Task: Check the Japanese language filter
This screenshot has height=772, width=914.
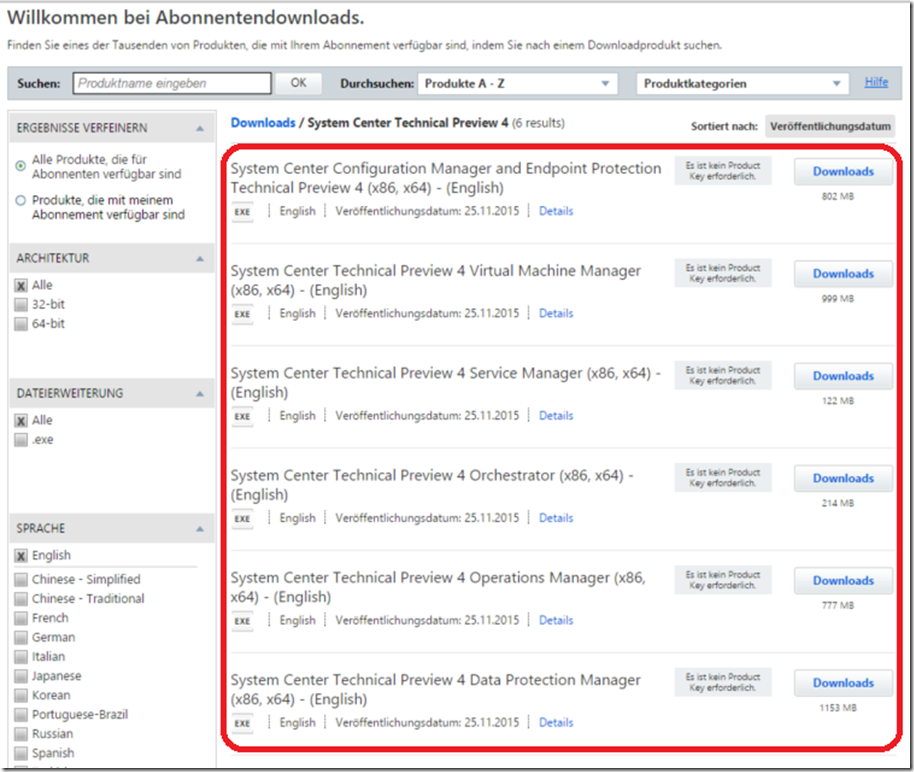Action: (21, 676)
